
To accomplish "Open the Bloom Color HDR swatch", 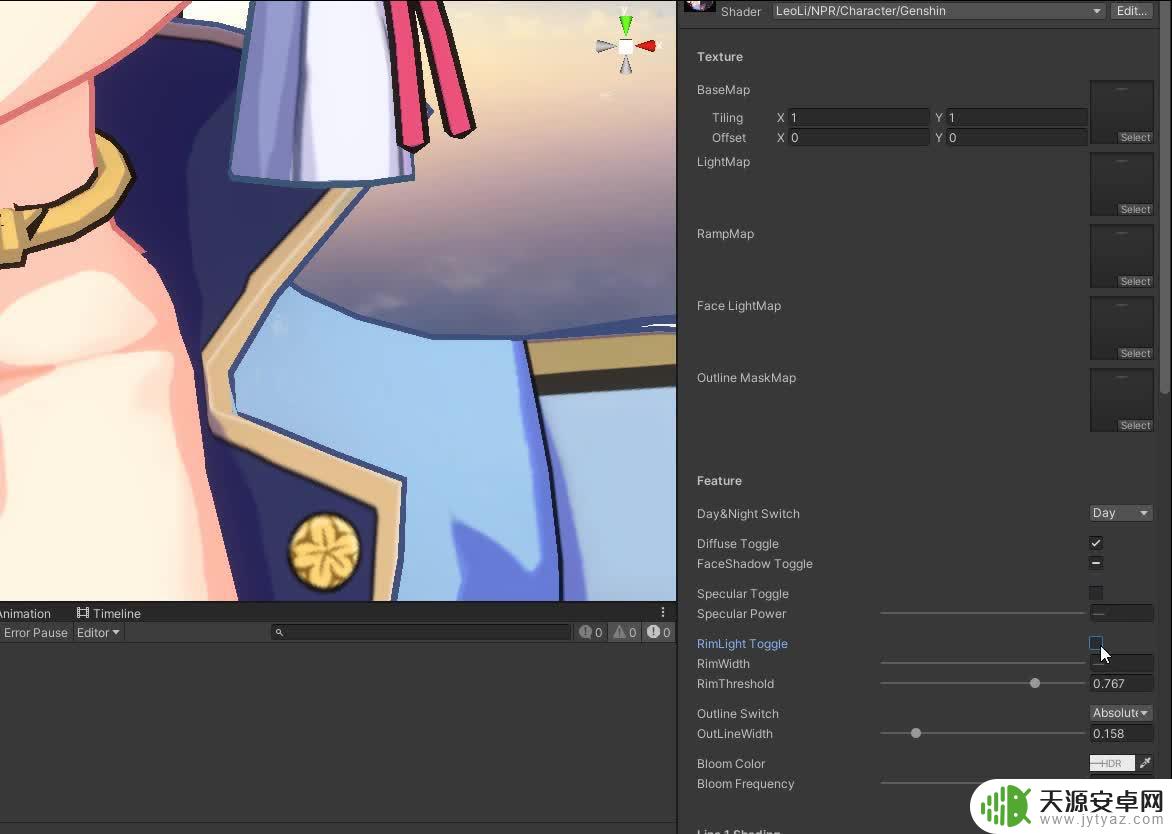I will pyautogui.click(x=1111, y=763).
